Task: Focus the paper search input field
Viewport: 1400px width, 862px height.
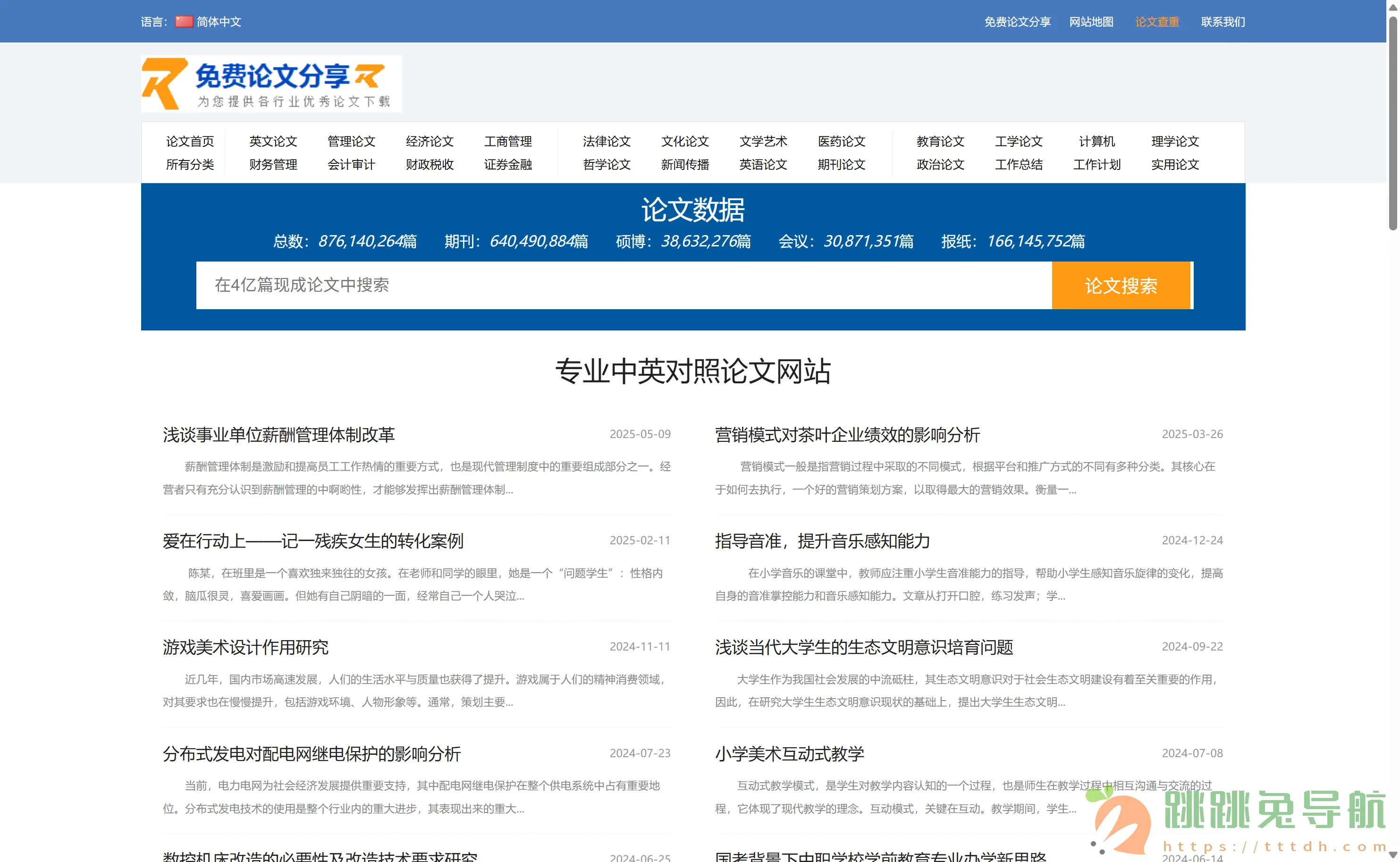Action: pyautogui.click(x=624, y=285)
